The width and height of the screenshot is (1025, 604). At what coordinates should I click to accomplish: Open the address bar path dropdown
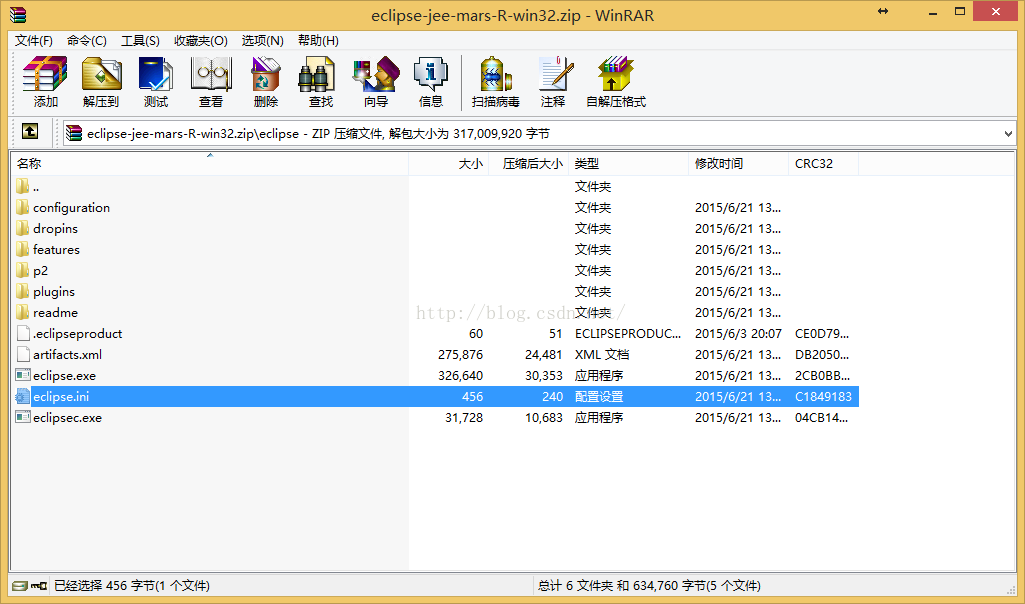click(x=1007, y=133)
